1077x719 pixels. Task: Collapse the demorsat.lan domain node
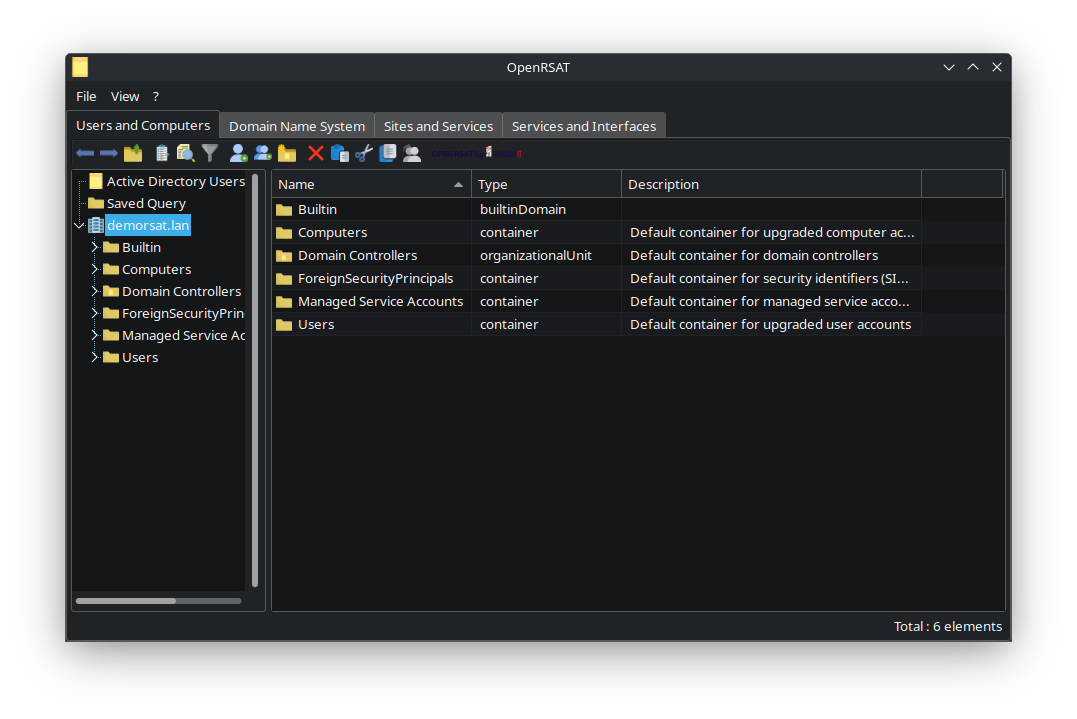79,226
